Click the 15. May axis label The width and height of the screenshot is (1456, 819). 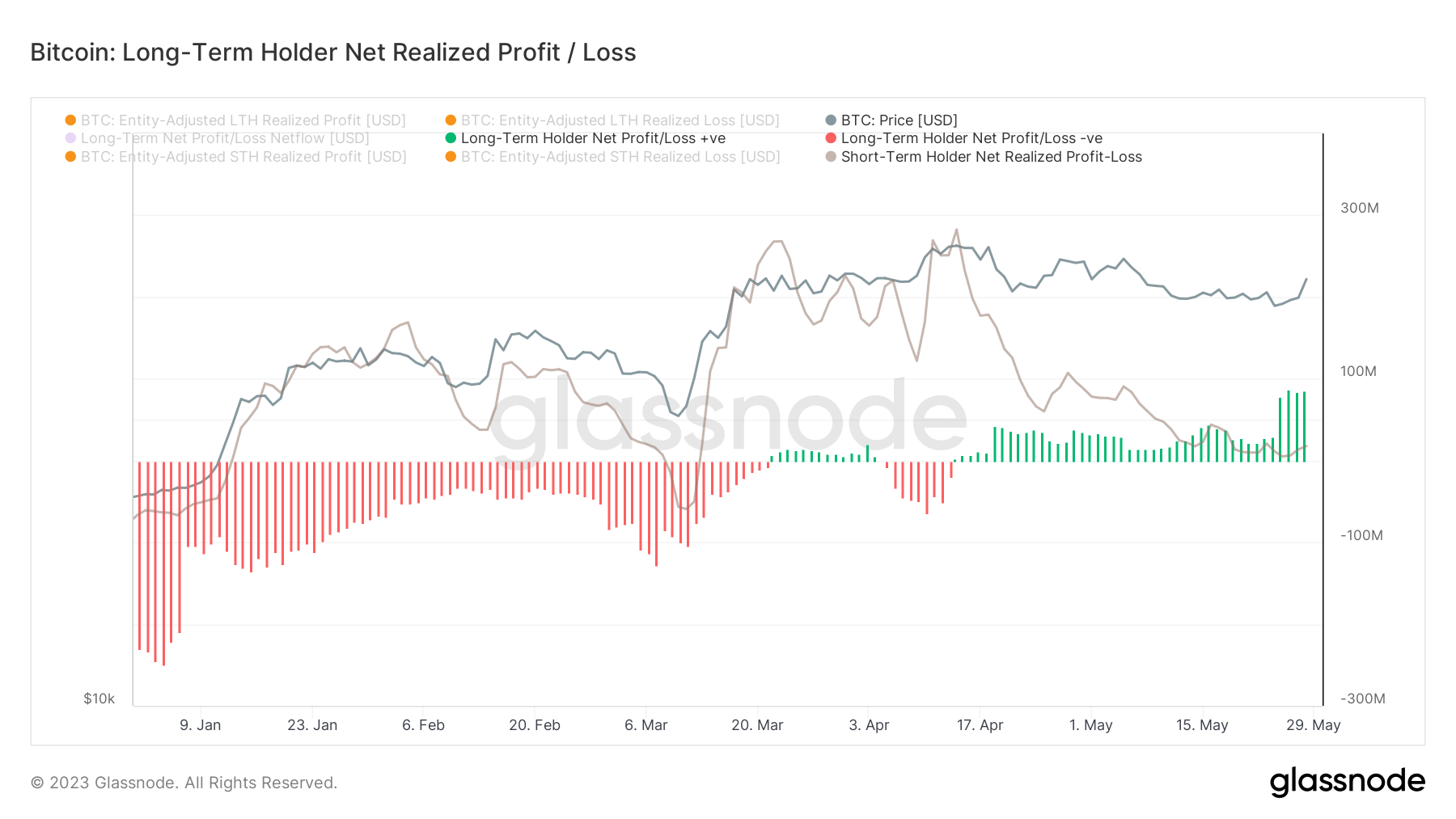click(x=1202, y=725)
